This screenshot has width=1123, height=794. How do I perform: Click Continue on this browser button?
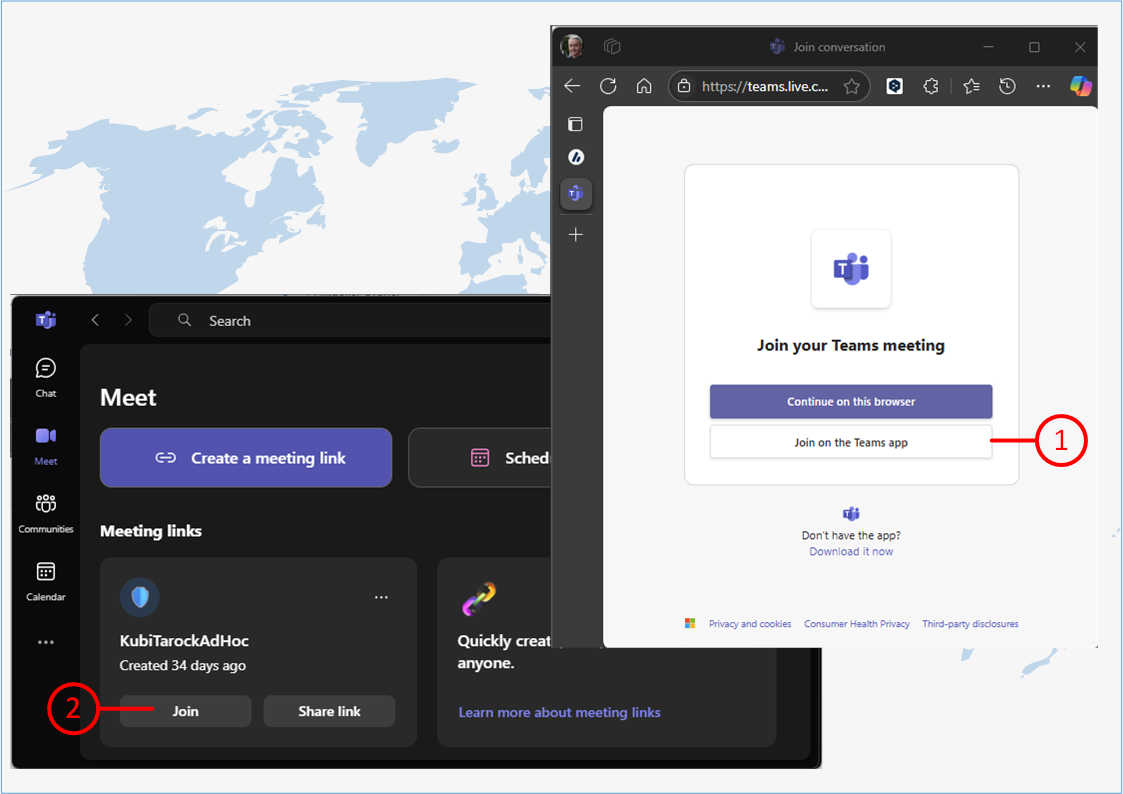coord(851,402)
